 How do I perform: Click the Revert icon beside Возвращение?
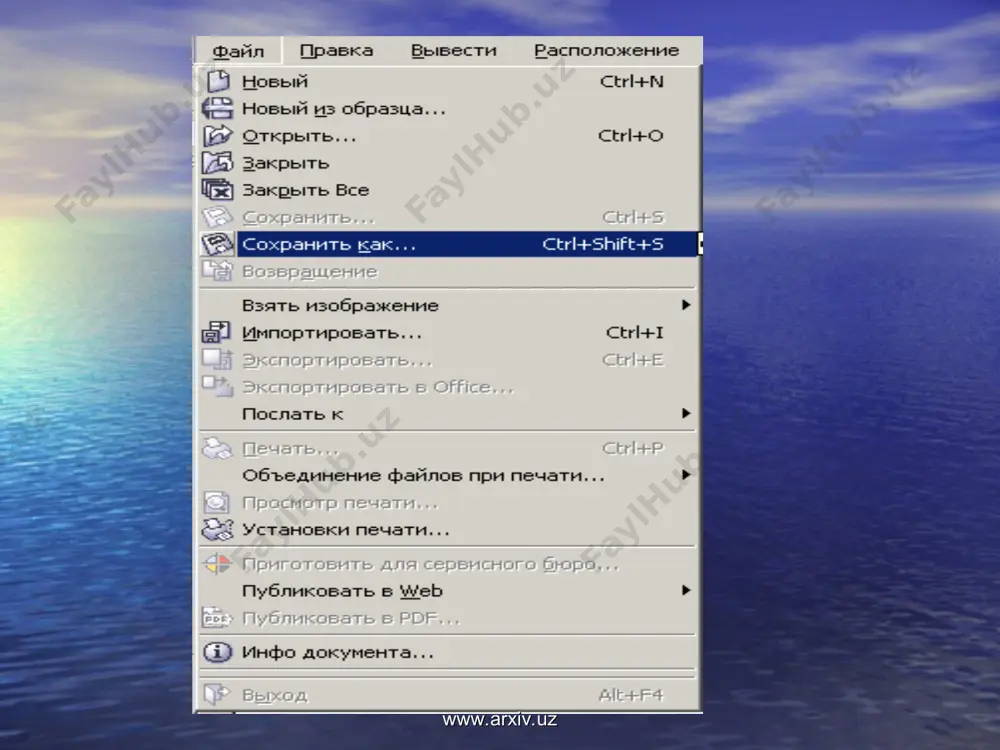pos(217,271)
